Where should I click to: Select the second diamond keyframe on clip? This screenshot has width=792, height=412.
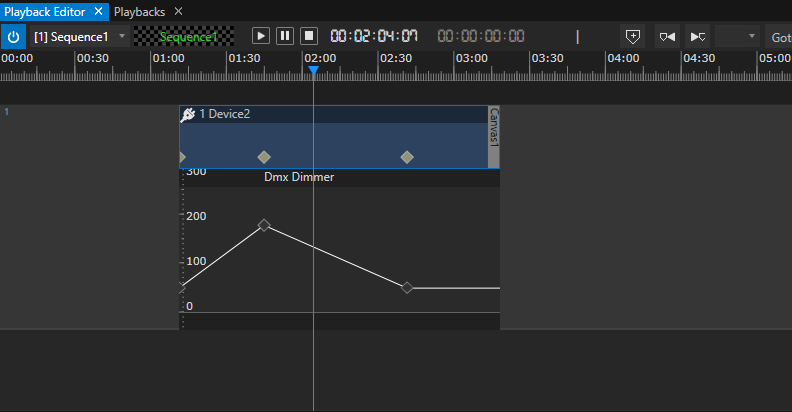pyautogui.click(x=407, y=157)
